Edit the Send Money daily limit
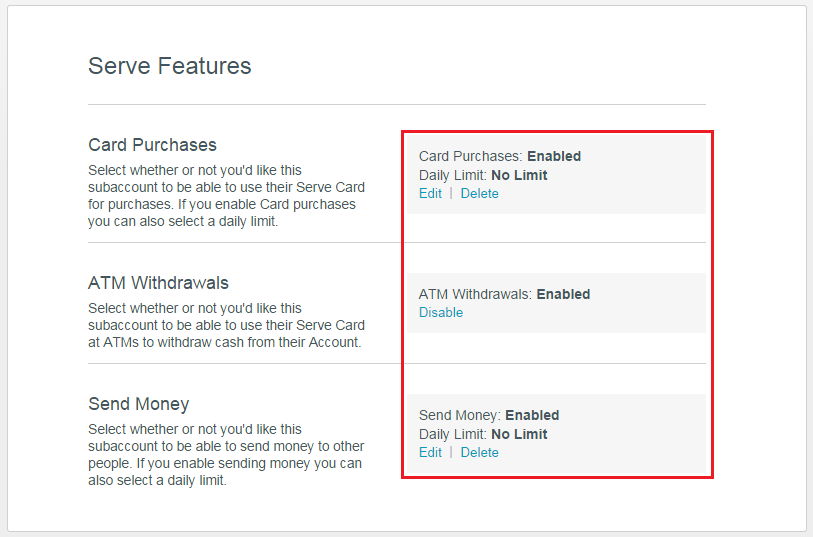Viewport: 813px width, 537px height. [430, 453]
